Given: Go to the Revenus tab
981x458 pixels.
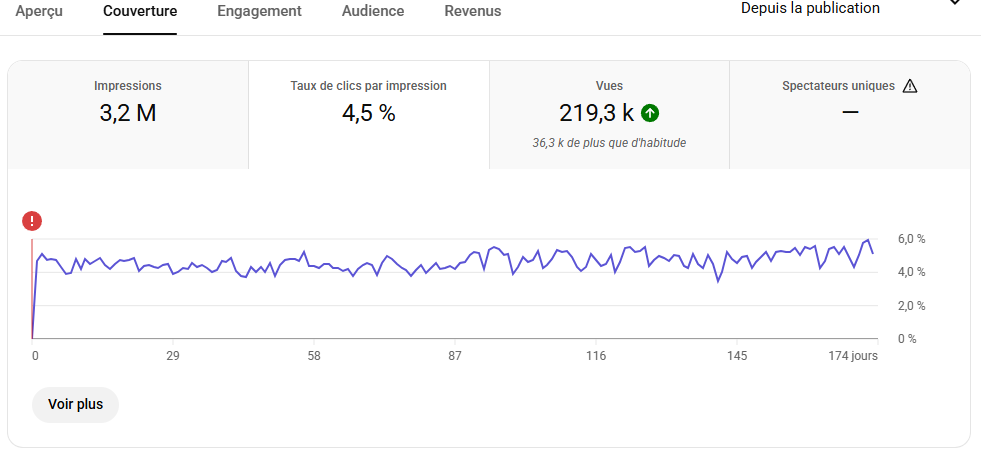Looking at the screenshot, I should 472,11.
